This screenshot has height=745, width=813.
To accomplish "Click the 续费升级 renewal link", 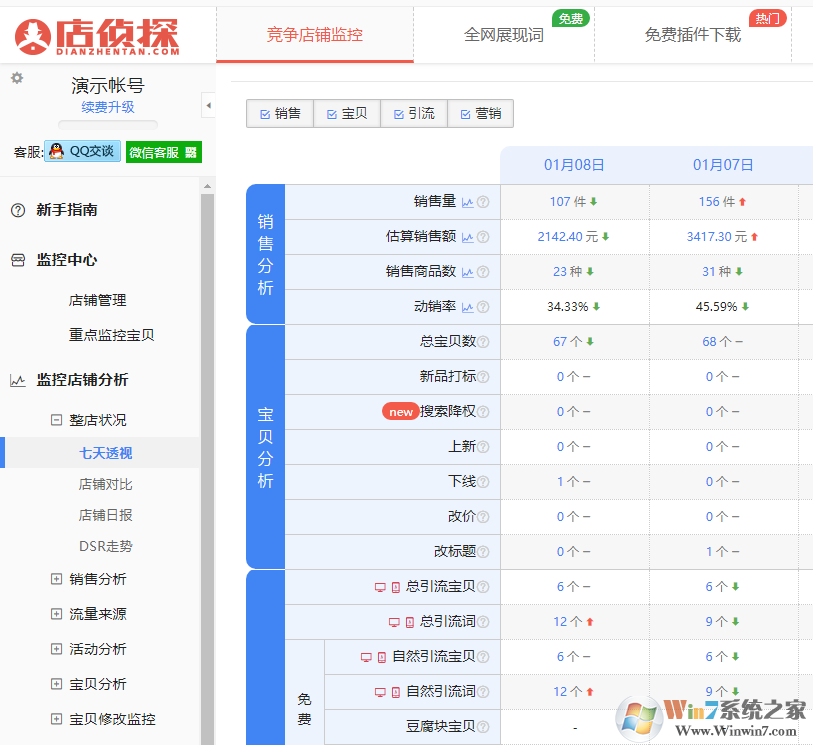I will 109,107.
